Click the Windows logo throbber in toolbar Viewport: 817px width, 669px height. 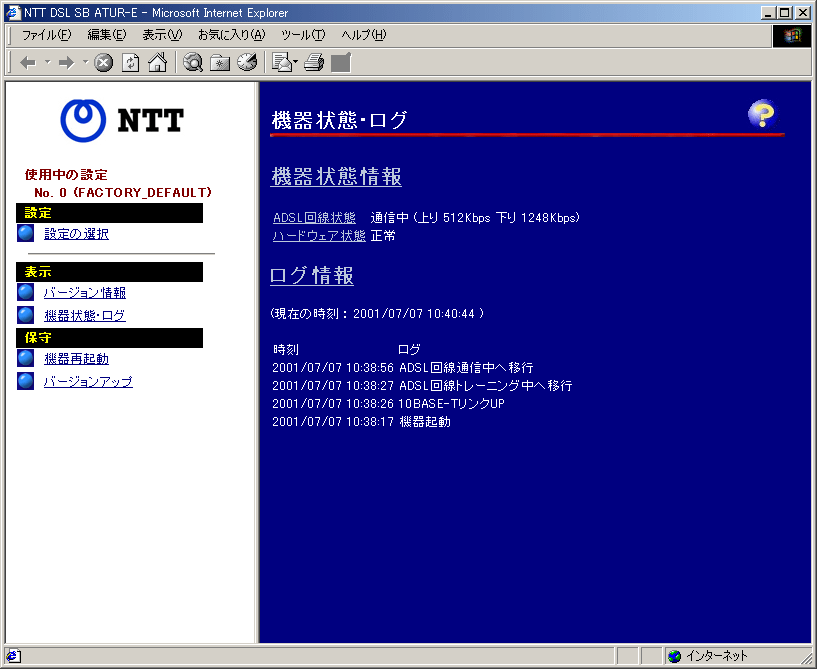(x=791, y=35)
